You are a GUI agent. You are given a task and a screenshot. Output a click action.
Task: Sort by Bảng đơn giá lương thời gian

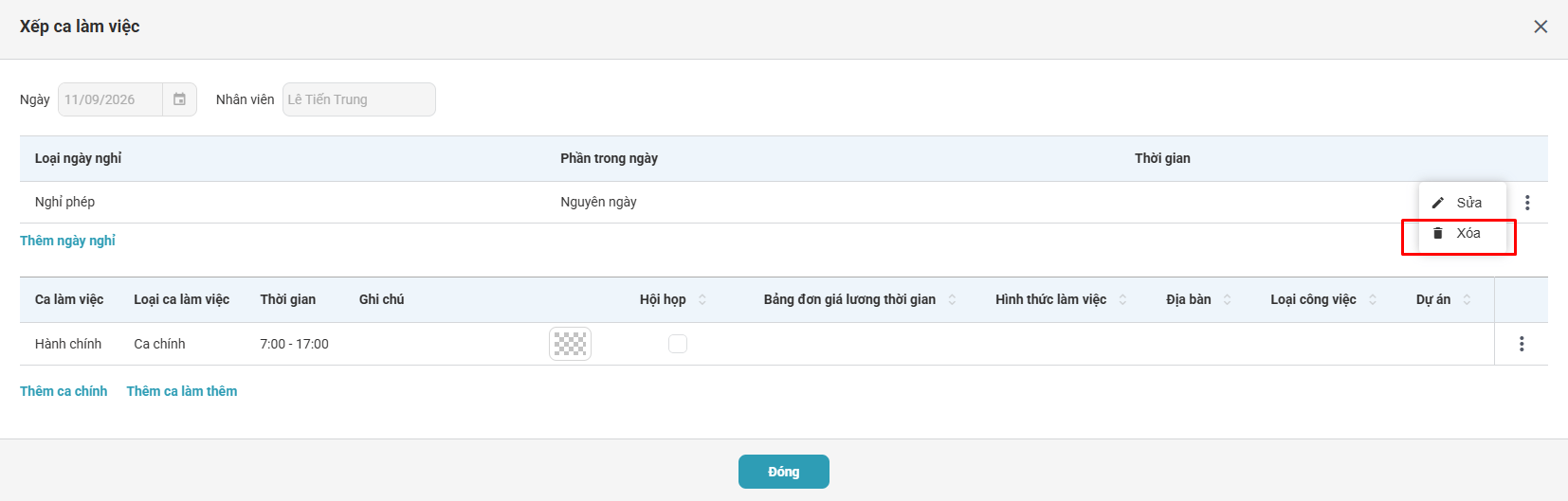(952, 299)
